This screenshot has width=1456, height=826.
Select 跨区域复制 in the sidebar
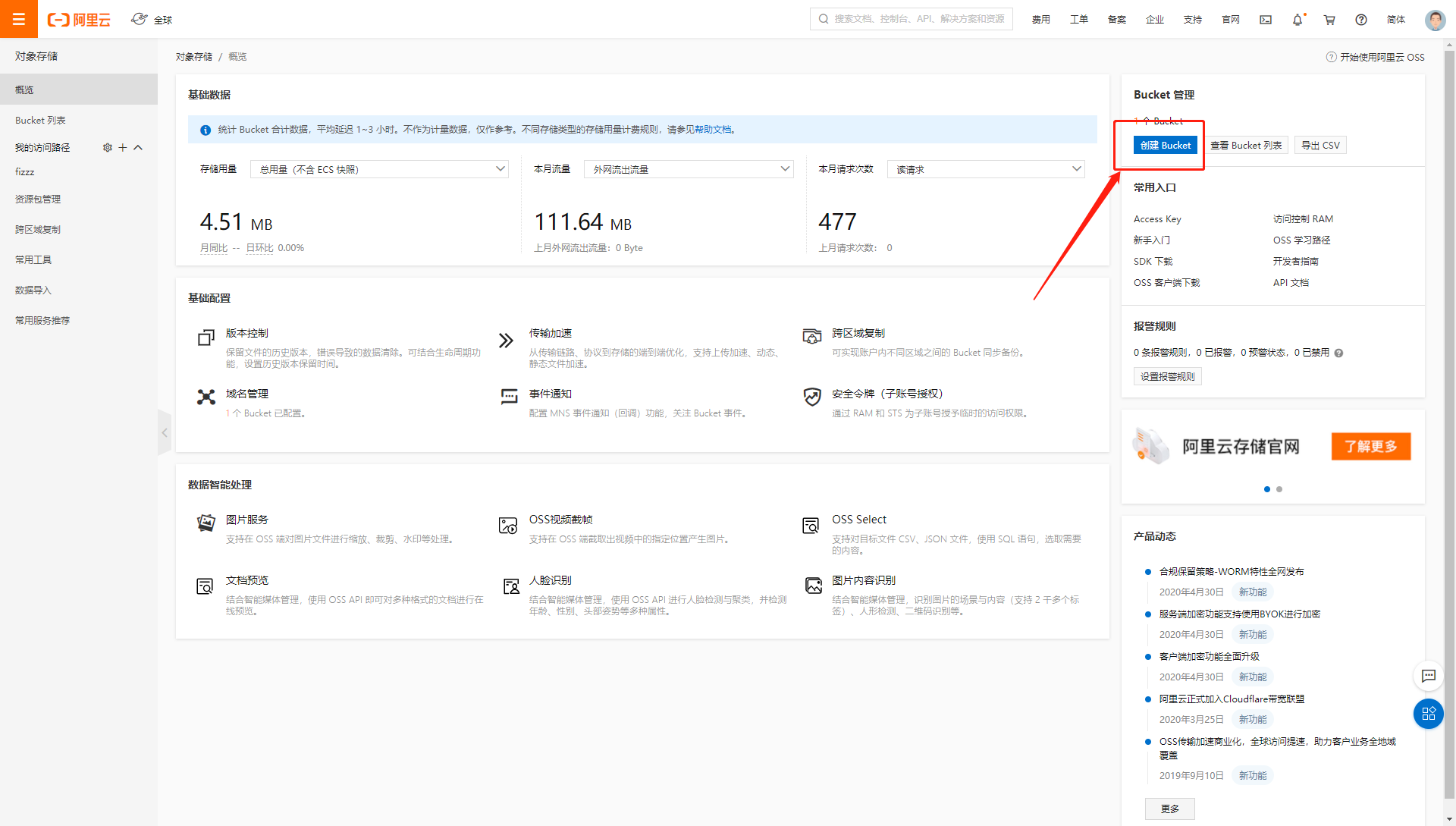pos(38,230)
